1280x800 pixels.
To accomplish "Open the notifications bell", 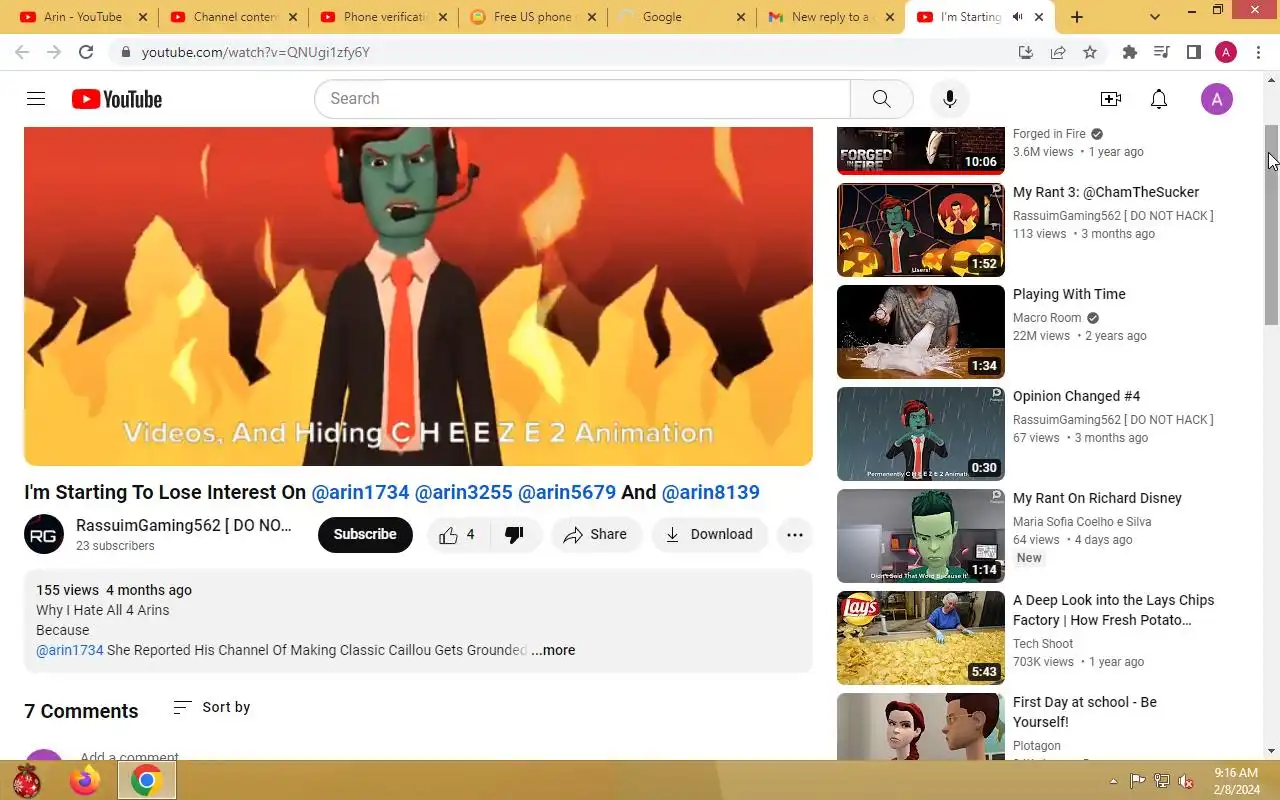I will (x=1158, y=99).
